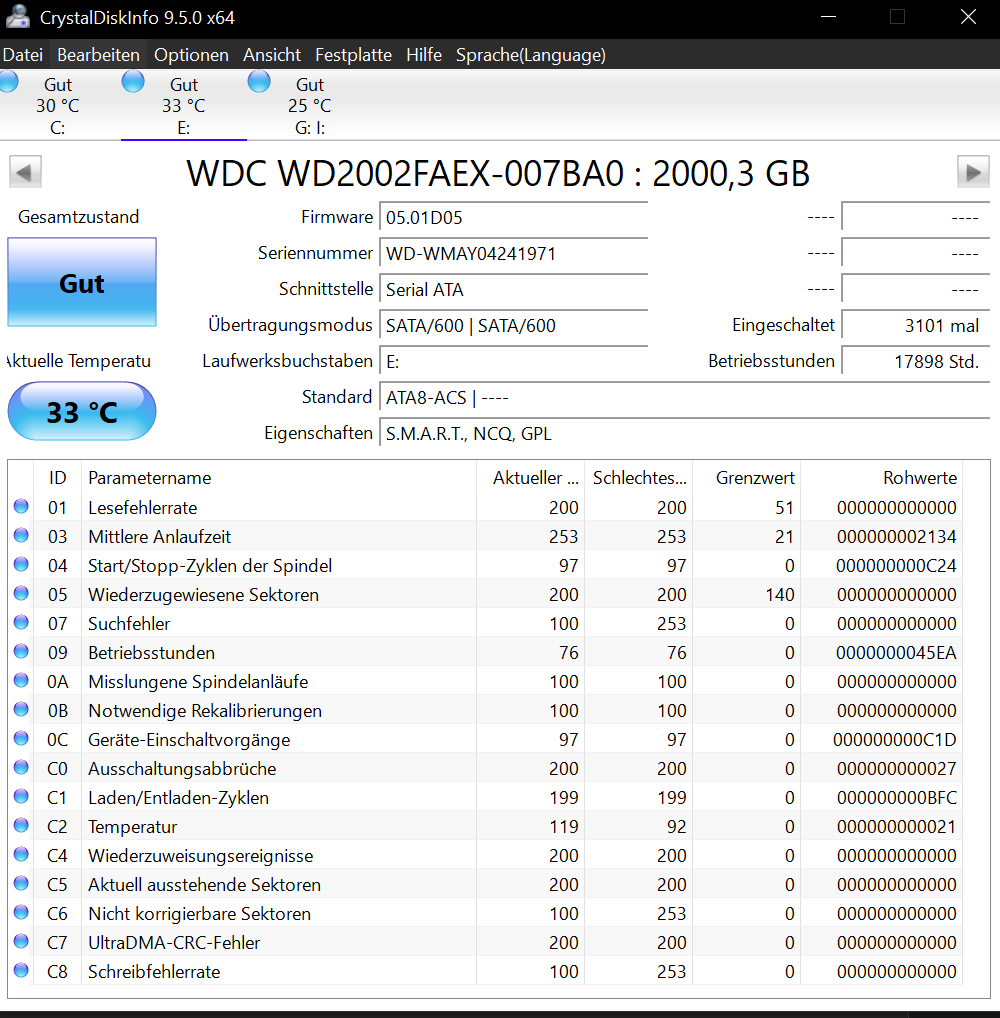Click status dot of Geräte-Einschaltvorgänge row
Screen dimensions: 1000x1018
coord(21,738)
